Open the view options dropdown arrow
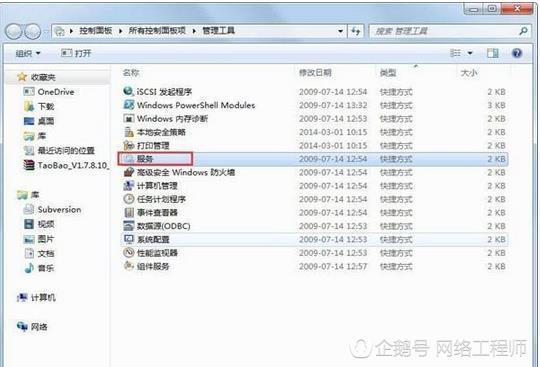This screenshot has width=540, height=367. [470, 53]
